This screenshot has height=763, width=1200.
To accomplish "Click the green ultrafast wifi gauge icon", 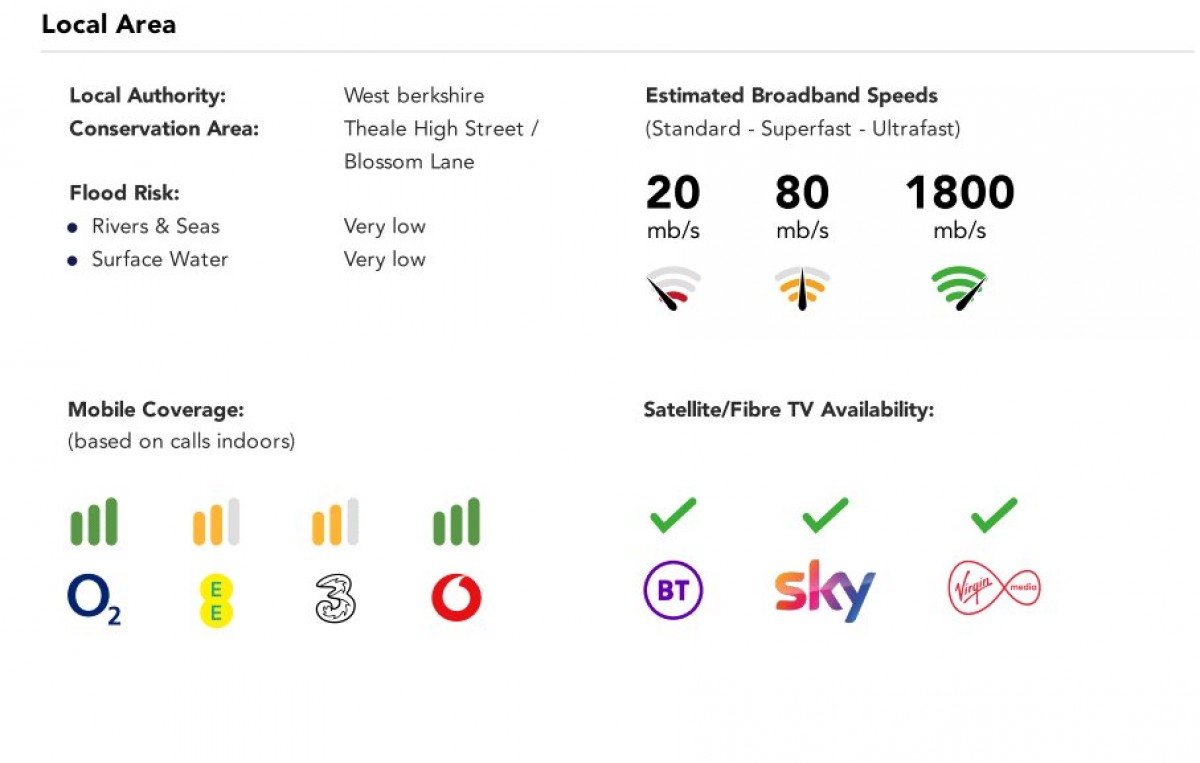I will coord(958,288).
